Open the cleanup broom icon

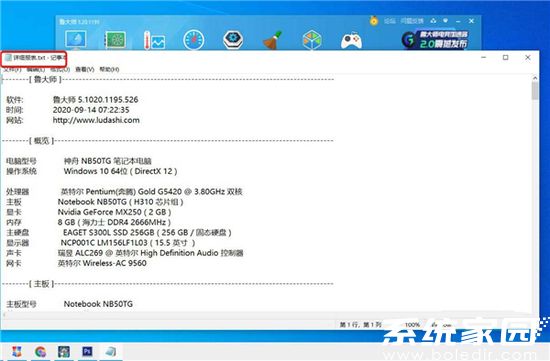click(273, 40)
